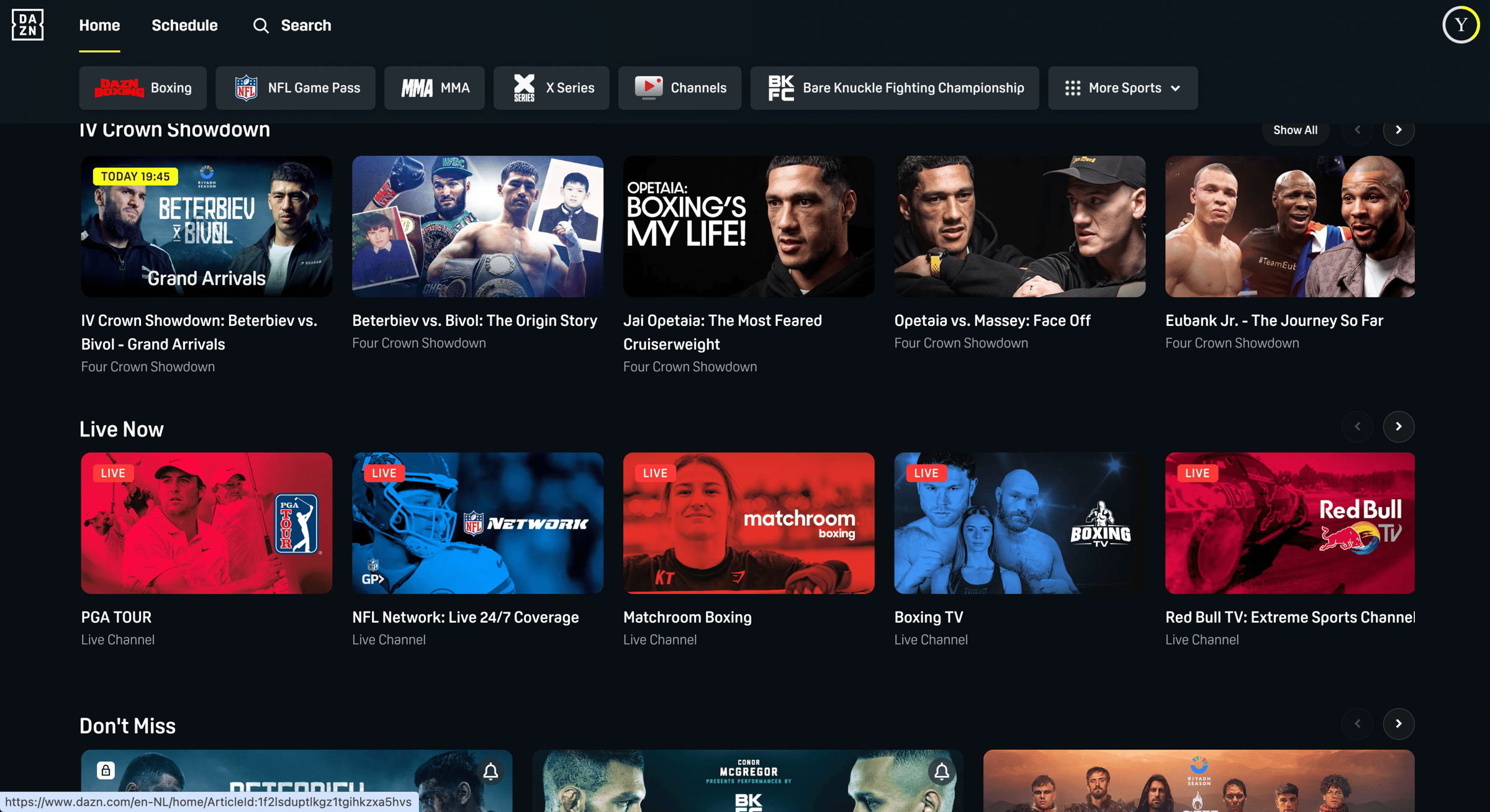Open PGA TOUR live channel thumbnail
The image size is (1490, 812).
(206, 523)
